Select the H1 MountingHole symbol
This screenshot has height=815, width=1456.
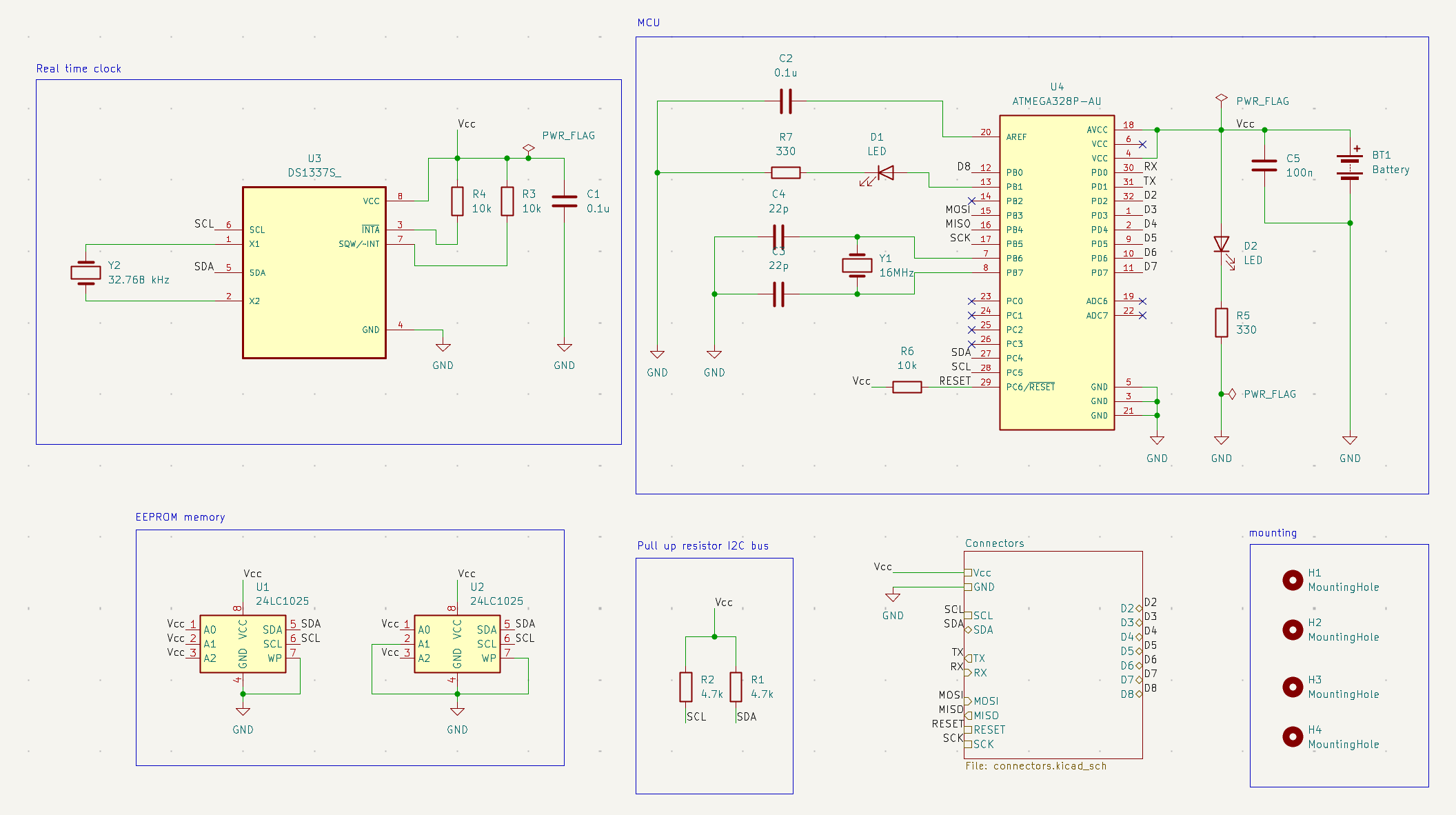[x=1293, y=580]
